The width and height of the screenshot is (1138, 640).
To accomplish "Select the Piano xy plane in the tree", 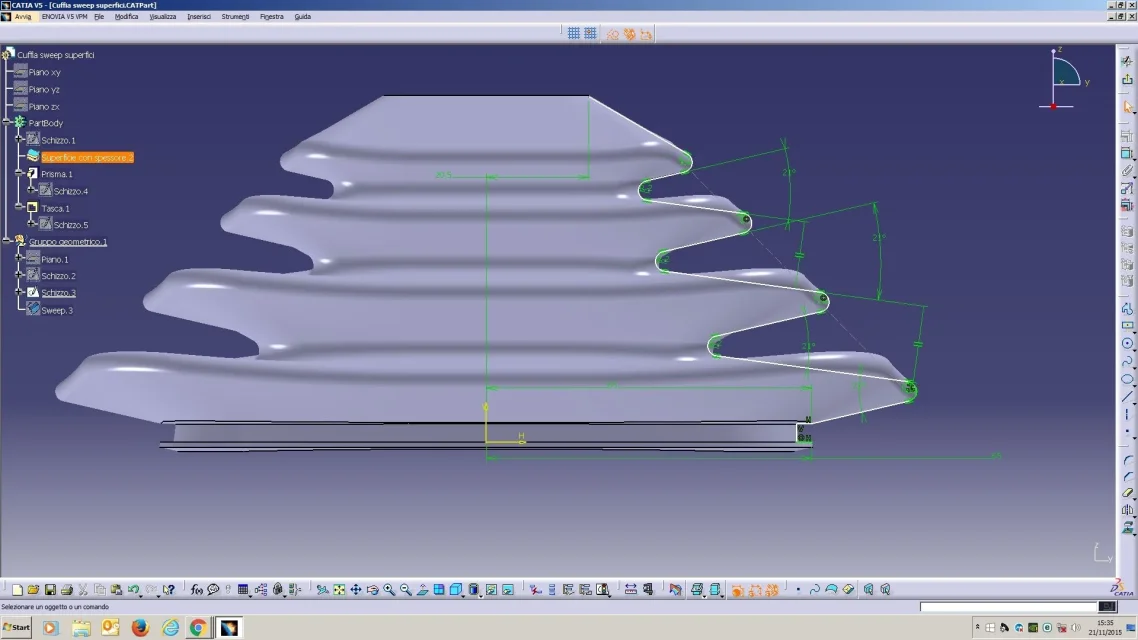I will (x=44, y=73).
